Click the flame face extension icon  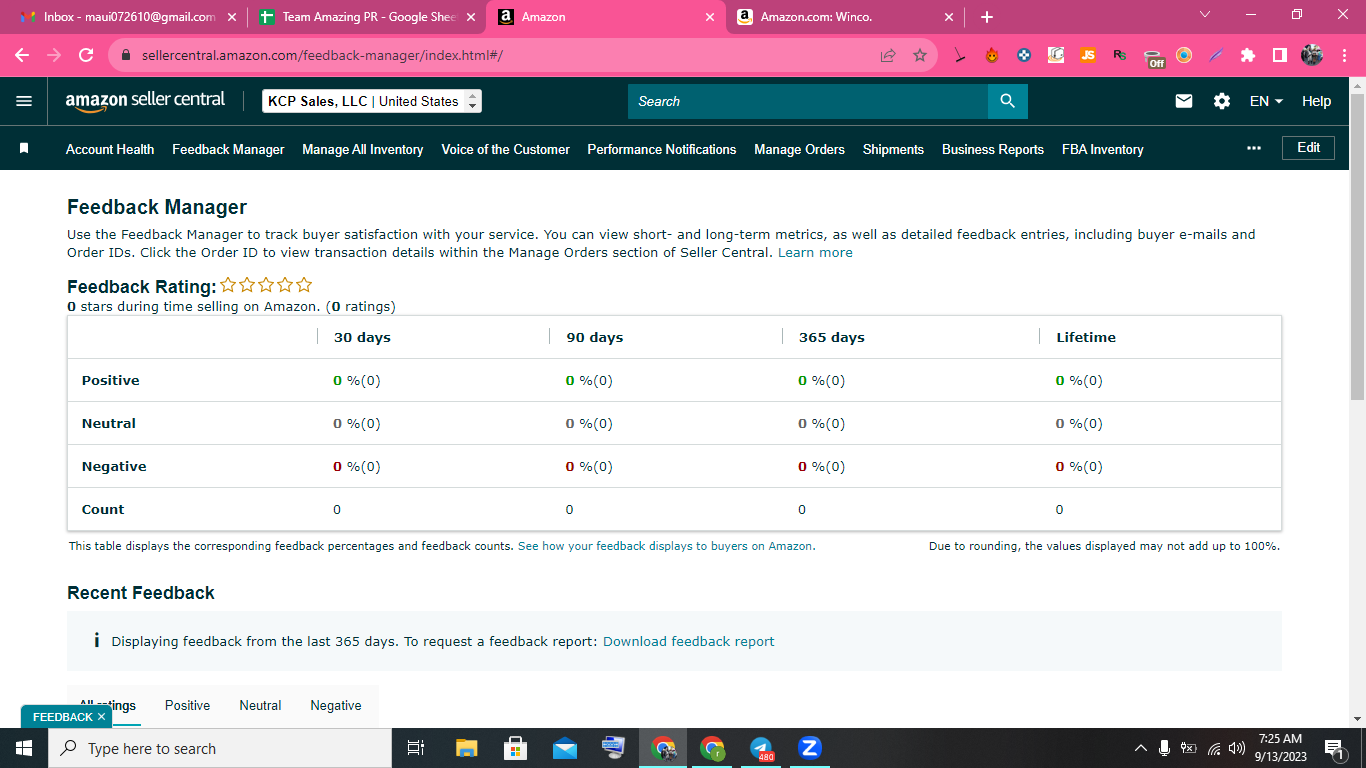coord(992,56)
